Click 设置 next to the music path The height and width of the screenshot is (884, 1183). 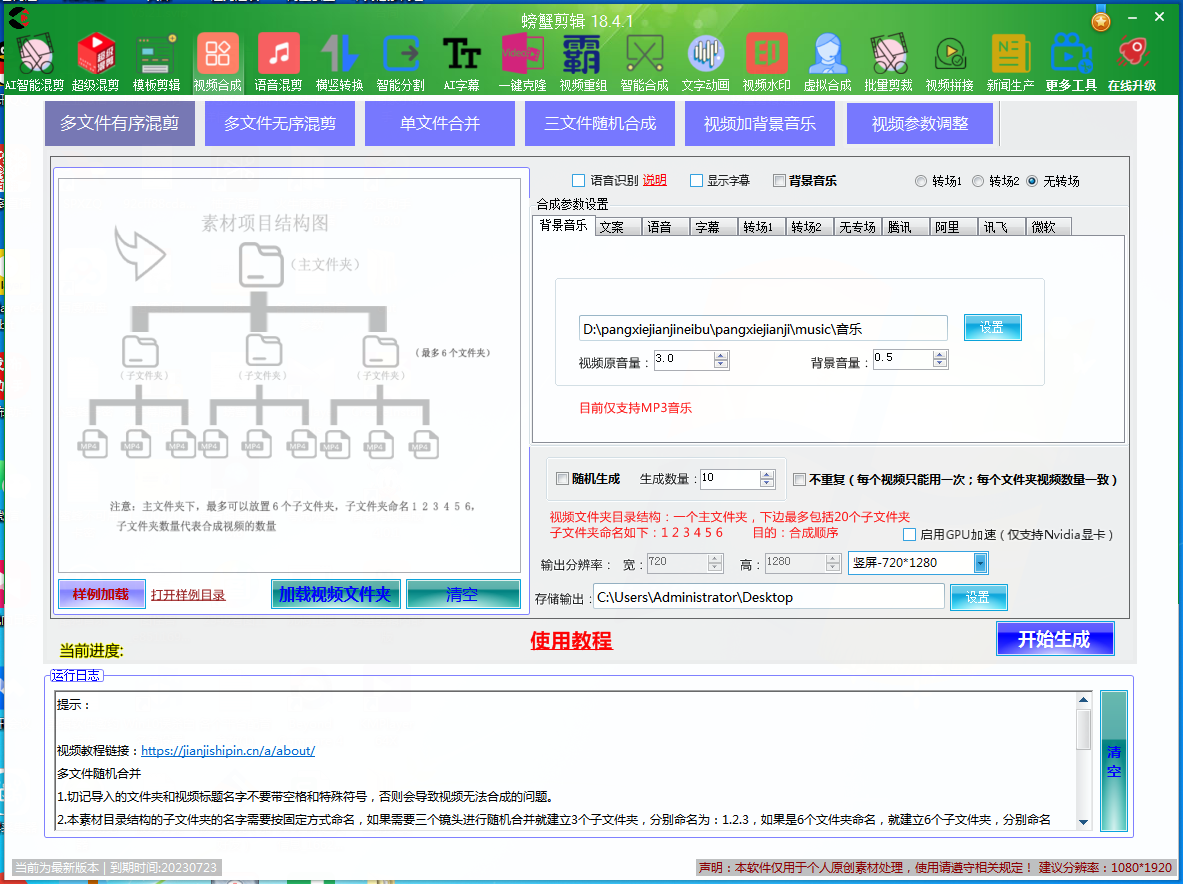click(x=992, y=327)
